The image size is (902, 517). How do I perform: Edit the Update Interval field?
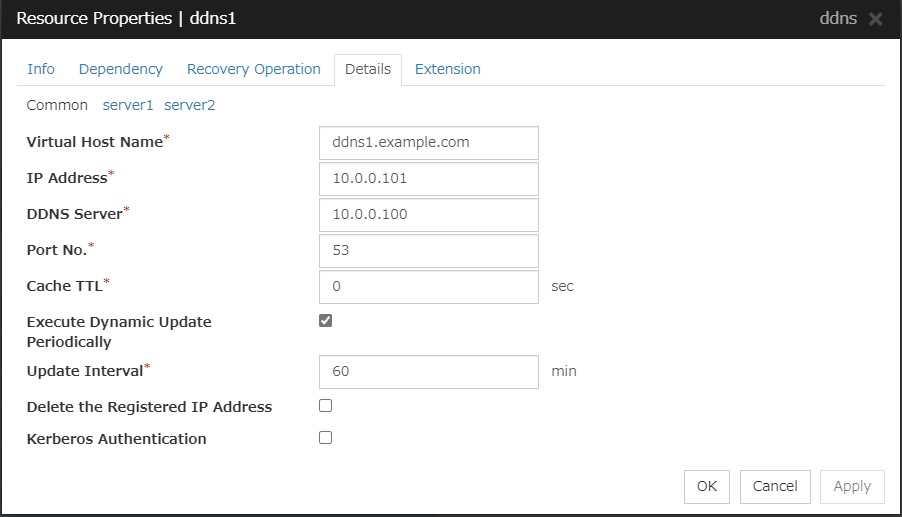(428, 371)
